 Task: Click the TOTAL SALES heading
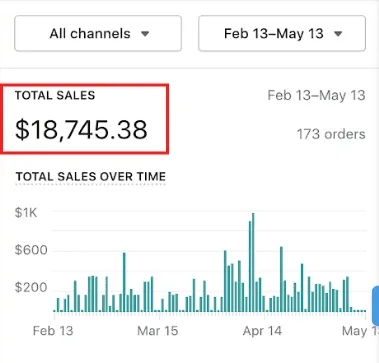click(x=55, y=96)
